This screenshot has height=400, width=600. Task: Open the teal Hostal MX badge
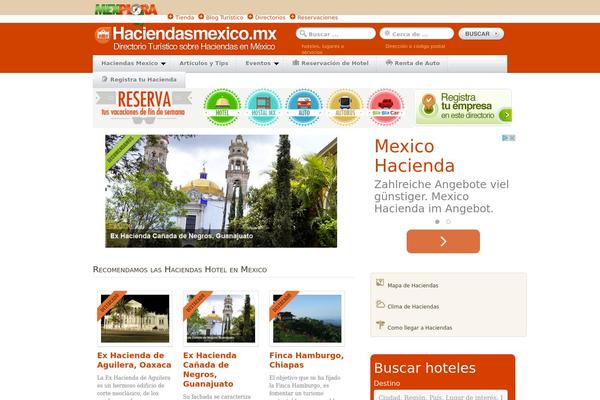pyautogui.click(x=263, y=107)
